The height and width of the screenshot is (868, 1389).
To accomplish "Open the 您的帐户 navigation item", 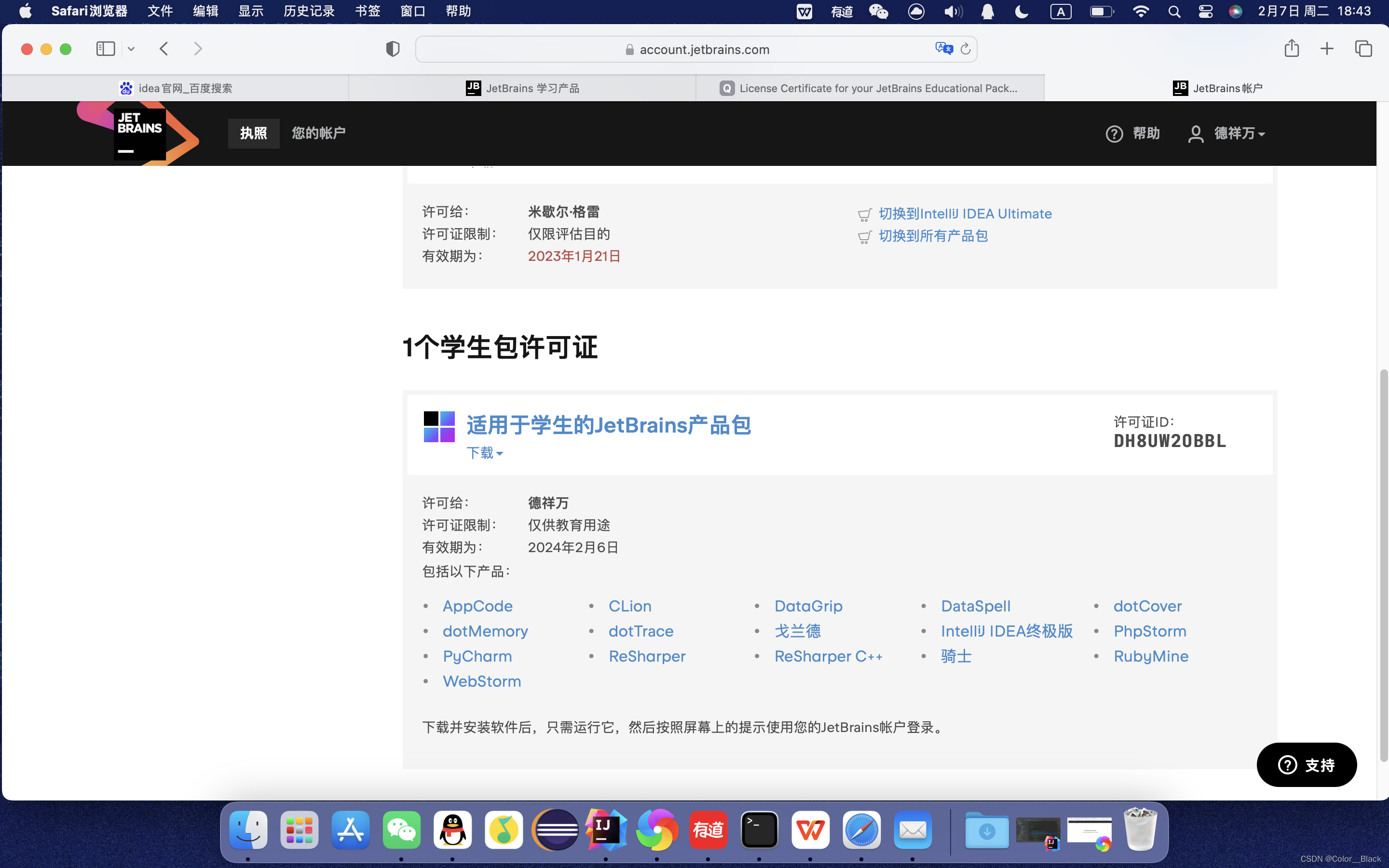I will coord(318,133).
